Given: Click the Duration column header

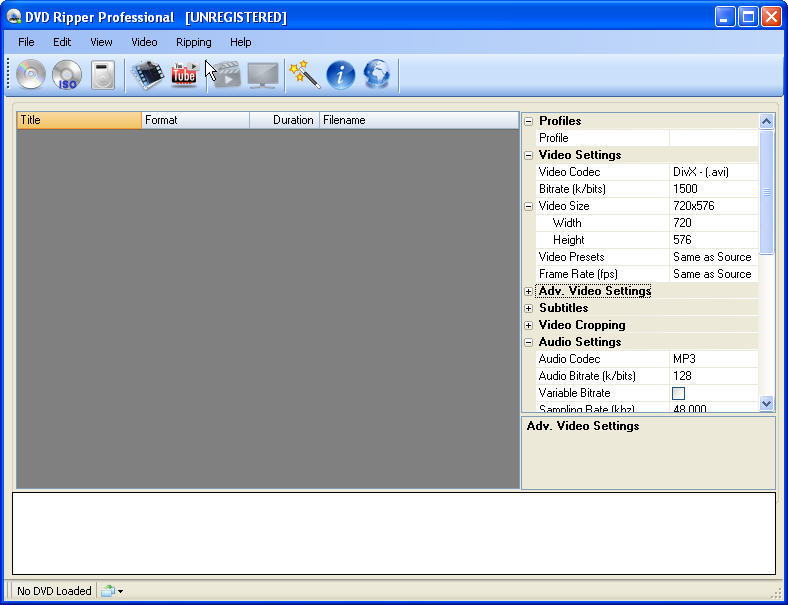Looking at the screenshot, I should coord(284,120).
